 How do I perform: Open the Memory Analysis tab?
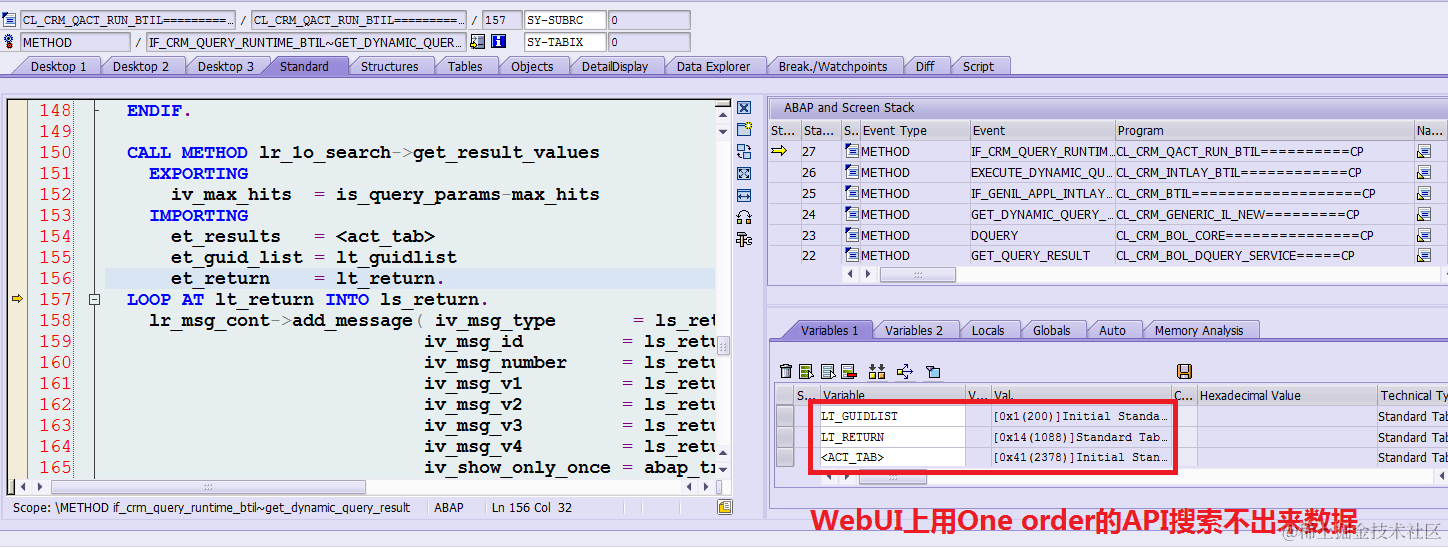pos(1199,330)
